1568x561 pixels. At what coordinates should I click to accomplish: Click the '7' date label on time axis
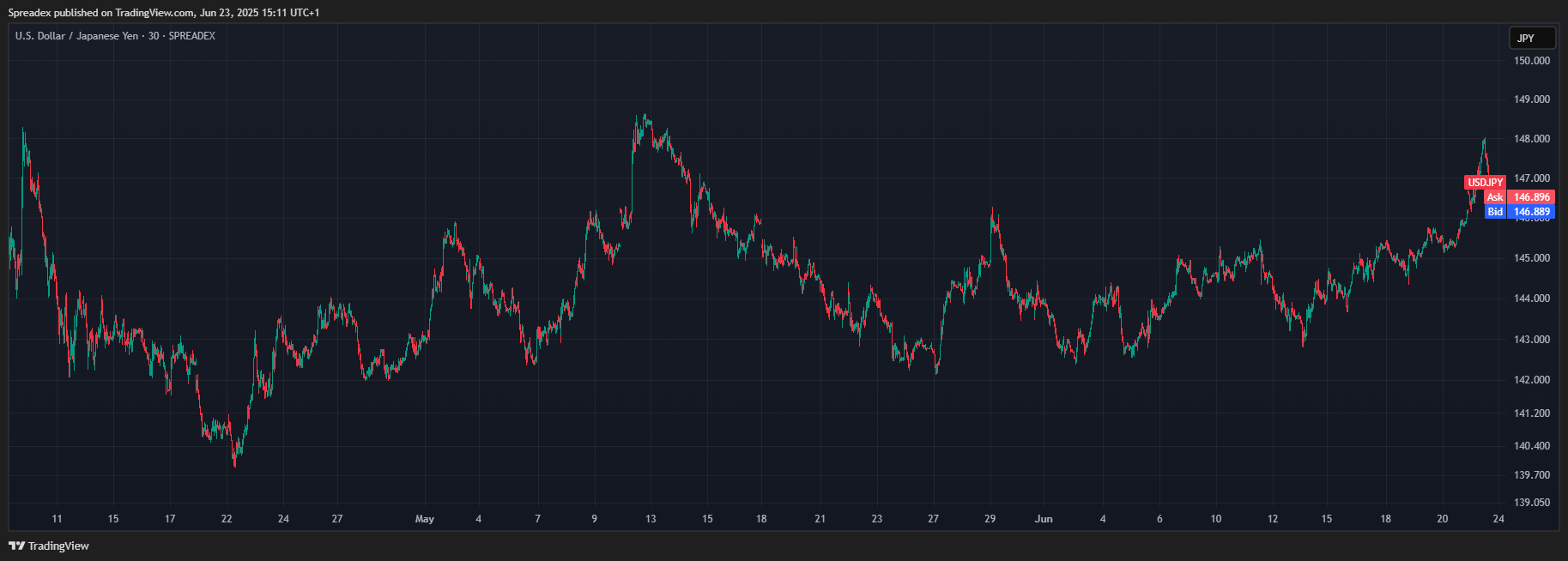pyautogui.click(x=538, y=519)
